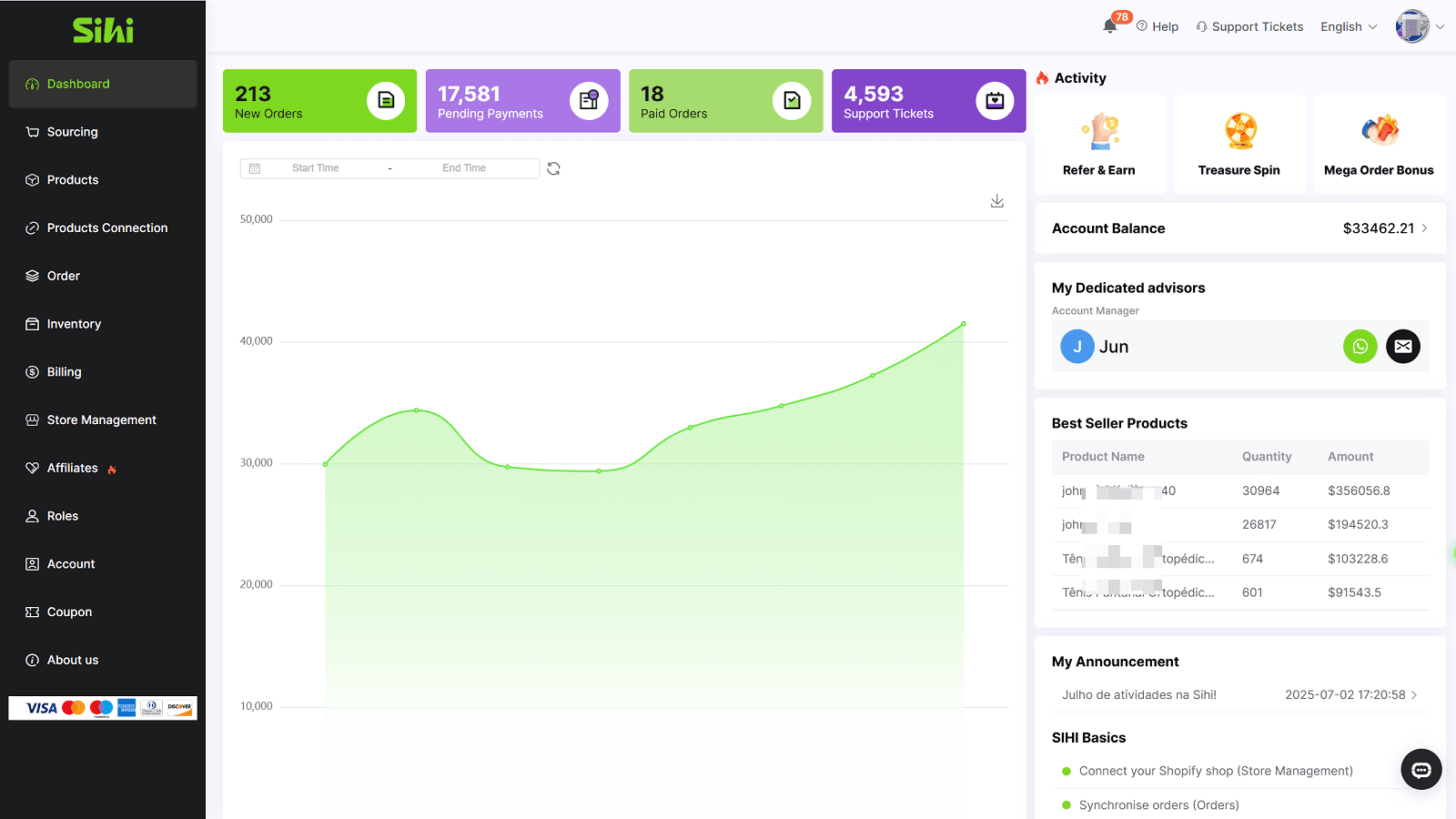
Task: Click the Start Time input field
Action: click(x=316, y=168)
